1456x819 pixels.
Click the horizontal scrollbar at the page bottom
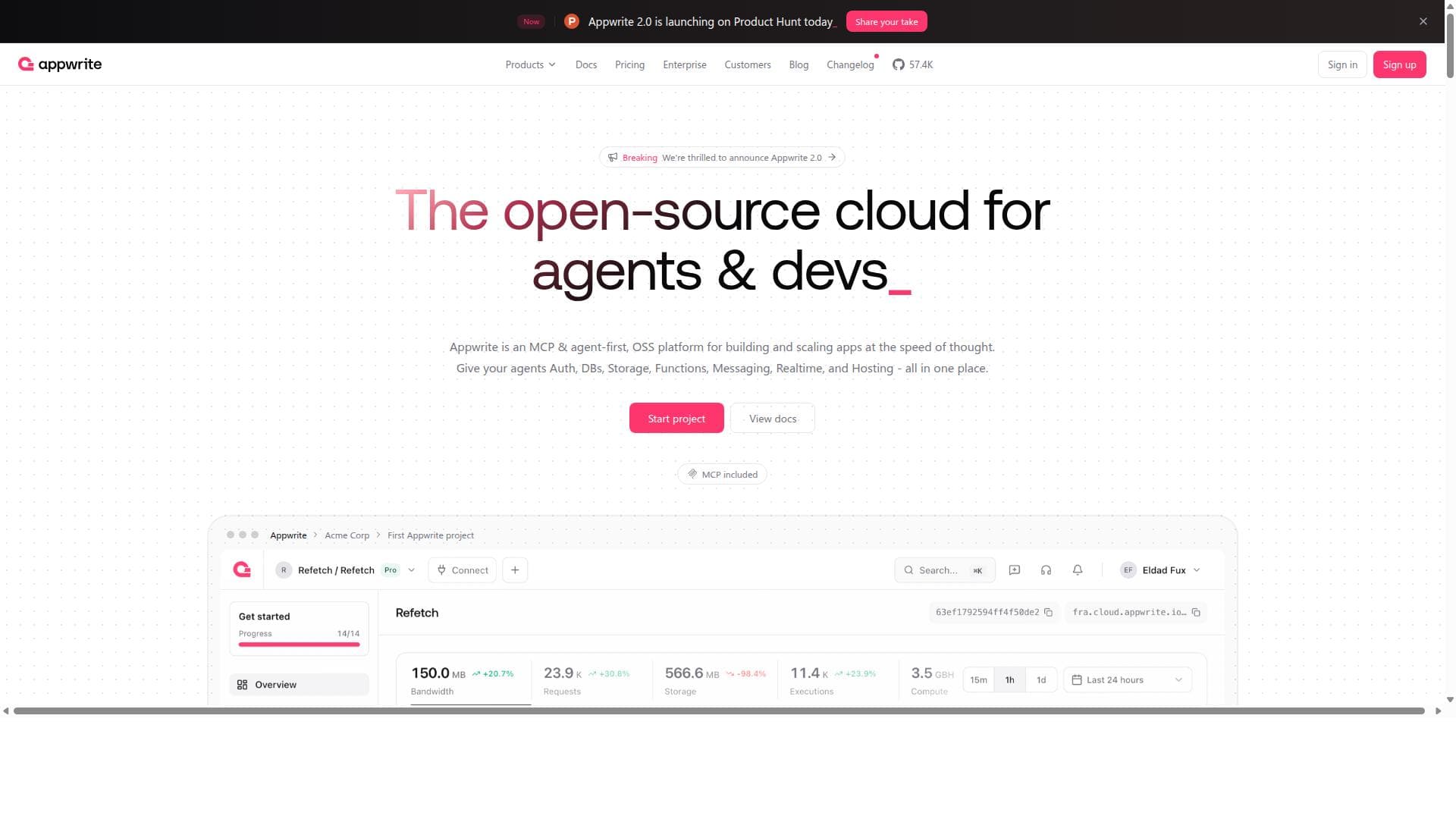point(719,711)
